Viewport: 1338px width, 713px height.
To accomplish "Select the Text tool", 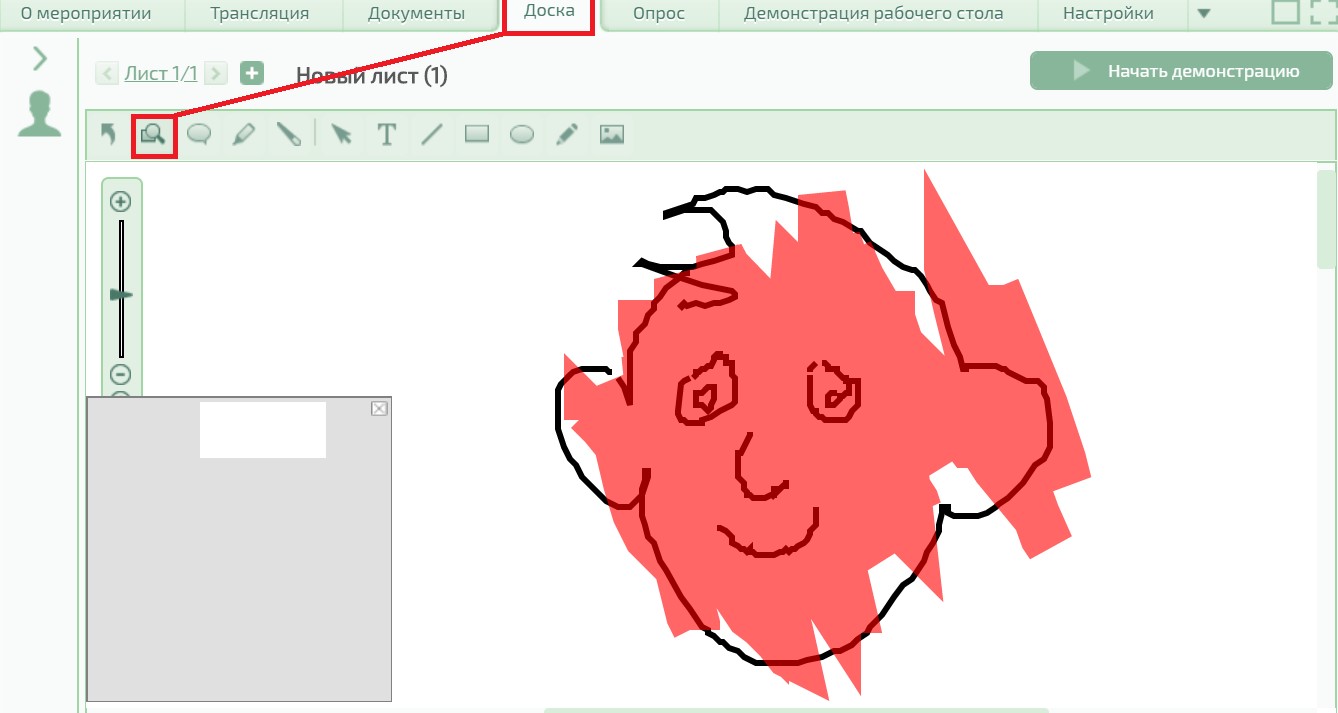I will tap(387, 134).
